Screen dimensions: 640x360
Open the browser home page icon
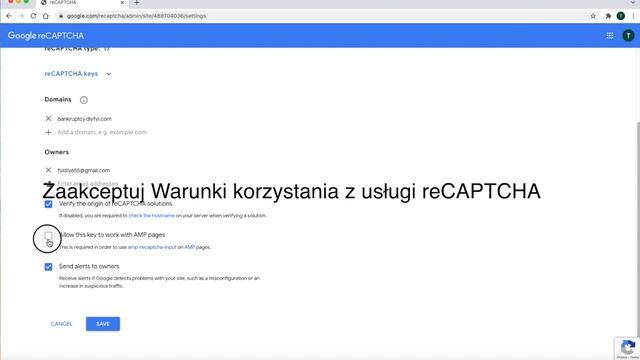(x=46, y=16)
